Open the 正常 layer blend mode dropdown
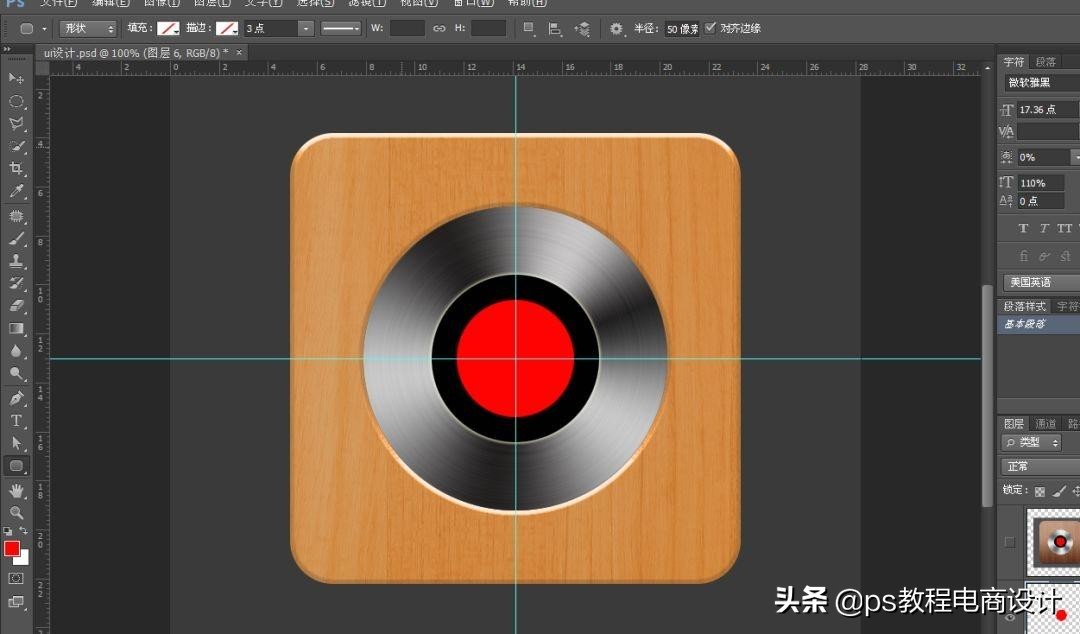This screenshot has width=1080, height=634. 1036,466
